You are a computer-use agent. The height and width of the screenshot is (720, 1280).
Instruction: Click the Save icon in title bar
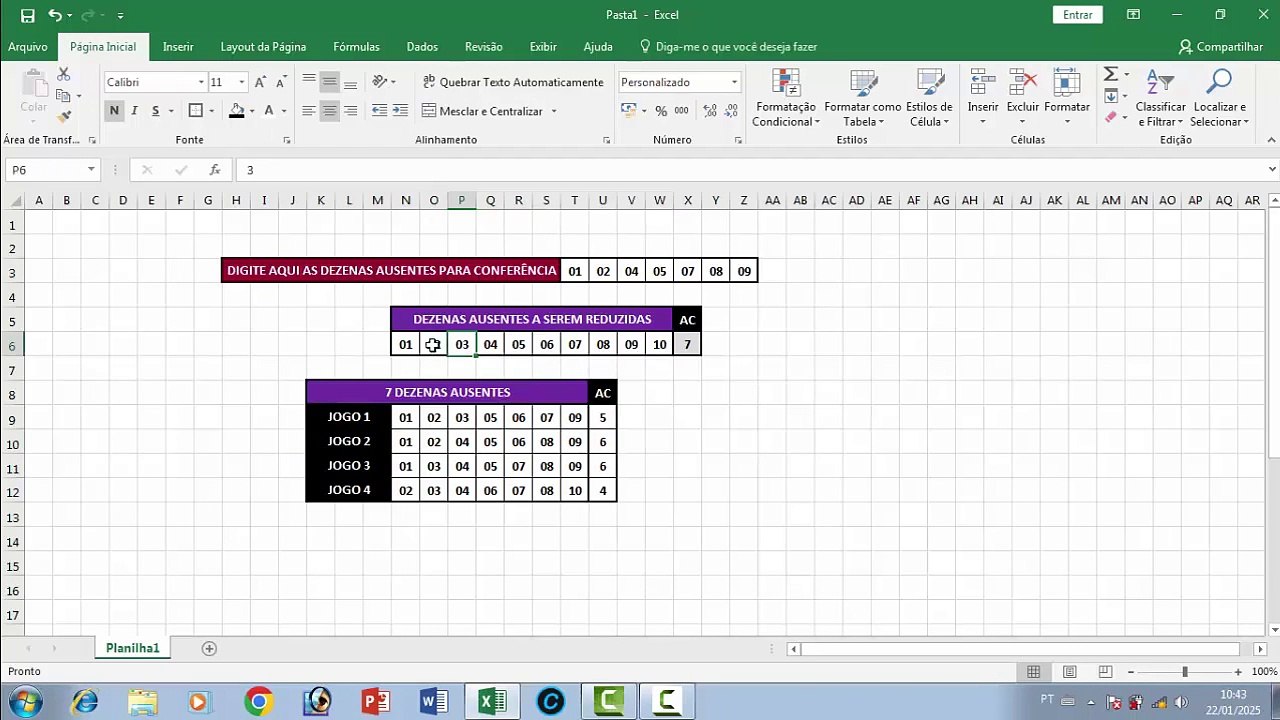(x=27, y=15)
